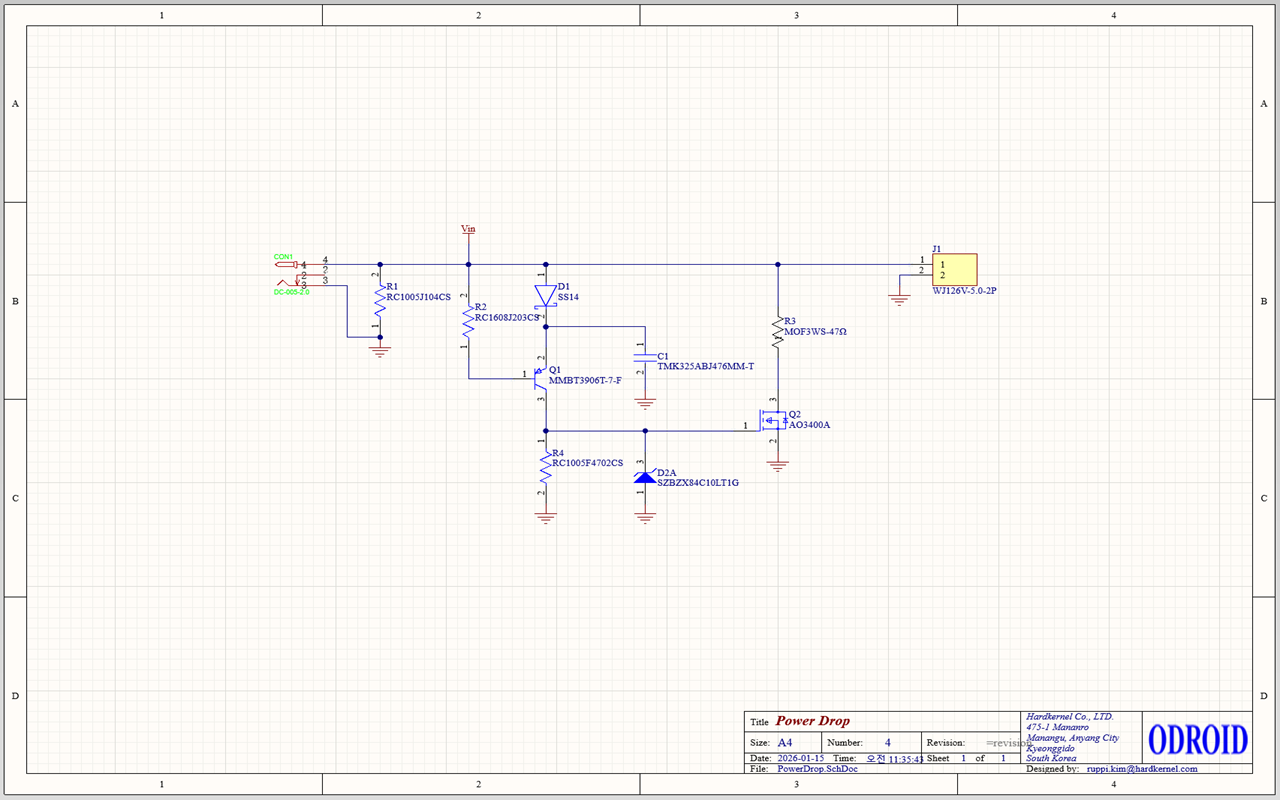Click the Power Drop title text
The width and height of the screenshot is (1280, 800).
click(x=812, y=721)
